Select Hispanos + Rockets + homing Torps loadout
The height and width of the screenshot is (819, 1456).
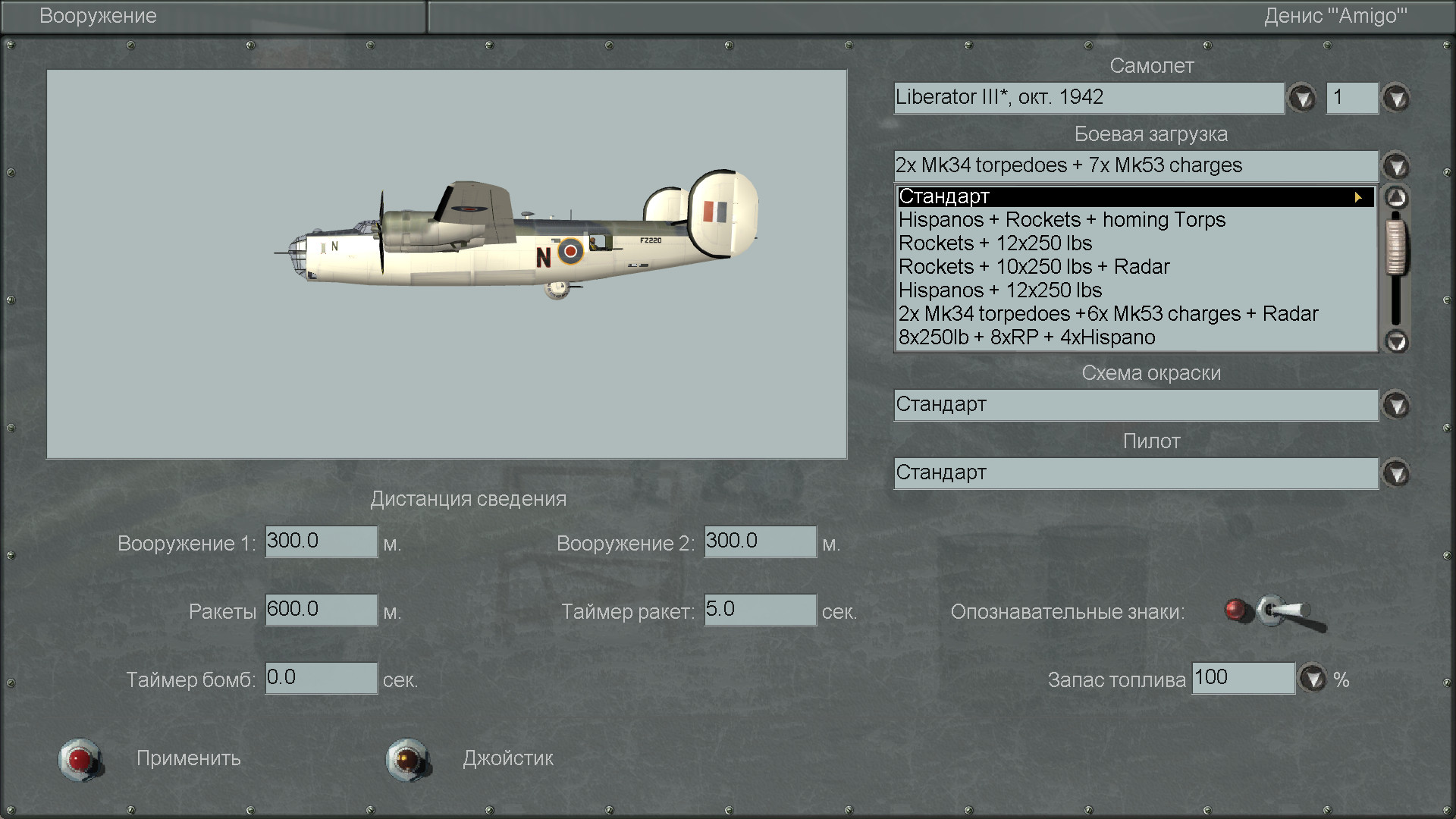click(x=1062, y=220)
